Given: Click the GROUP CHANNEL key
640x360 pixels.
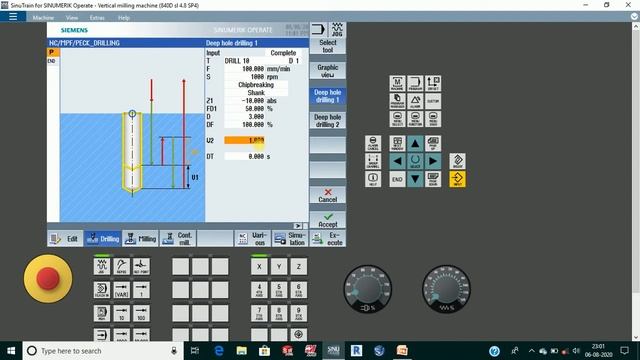Looking at the screenshot, I should pyautogui.click(x=373, y=161).
